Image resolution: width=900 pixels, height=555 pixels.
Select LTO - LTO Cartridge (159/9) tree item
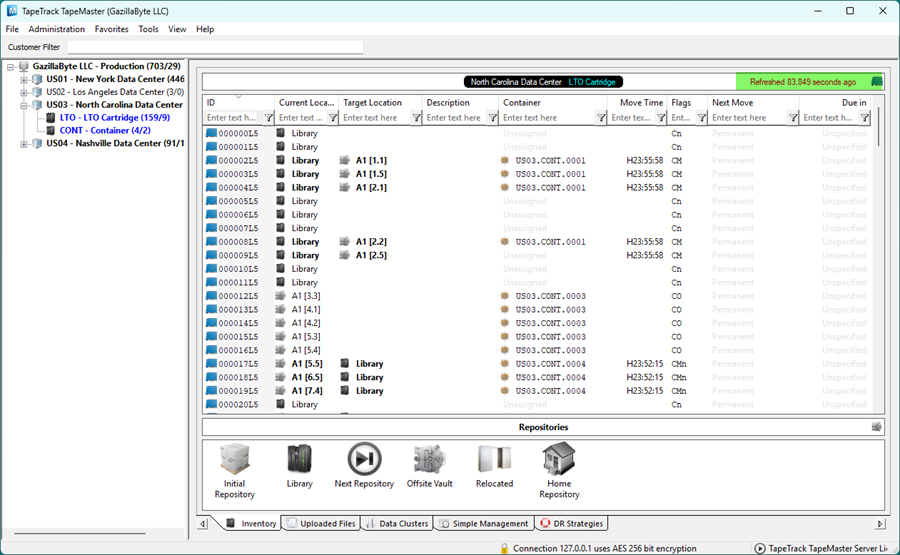115,117
